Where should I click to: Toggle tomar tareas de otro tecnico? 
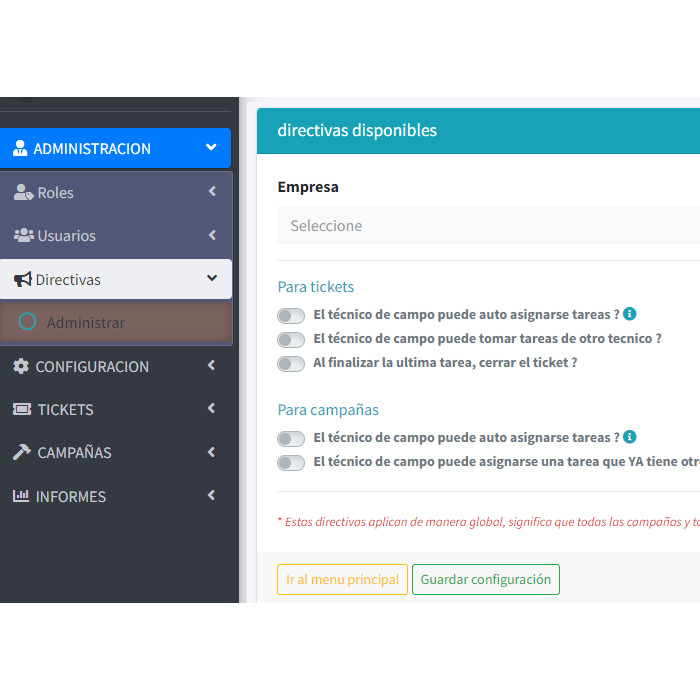pos(291,340)
